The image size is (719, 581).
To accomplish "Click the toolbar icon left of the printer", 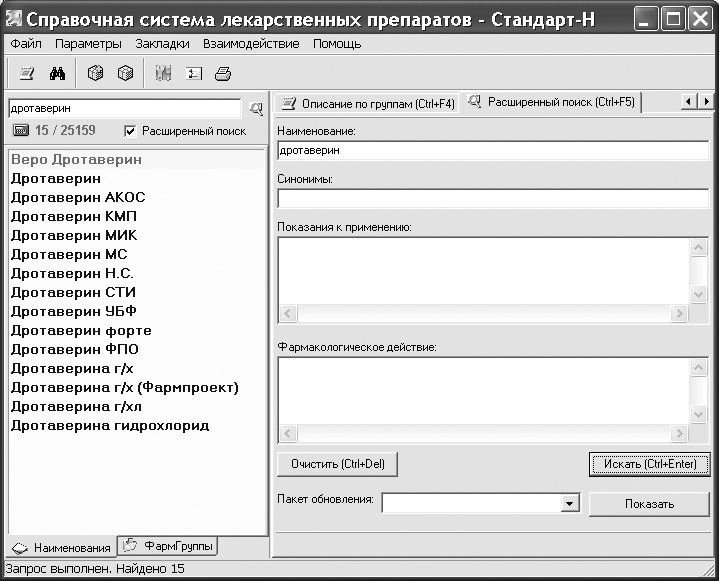I will pos(193,73).
